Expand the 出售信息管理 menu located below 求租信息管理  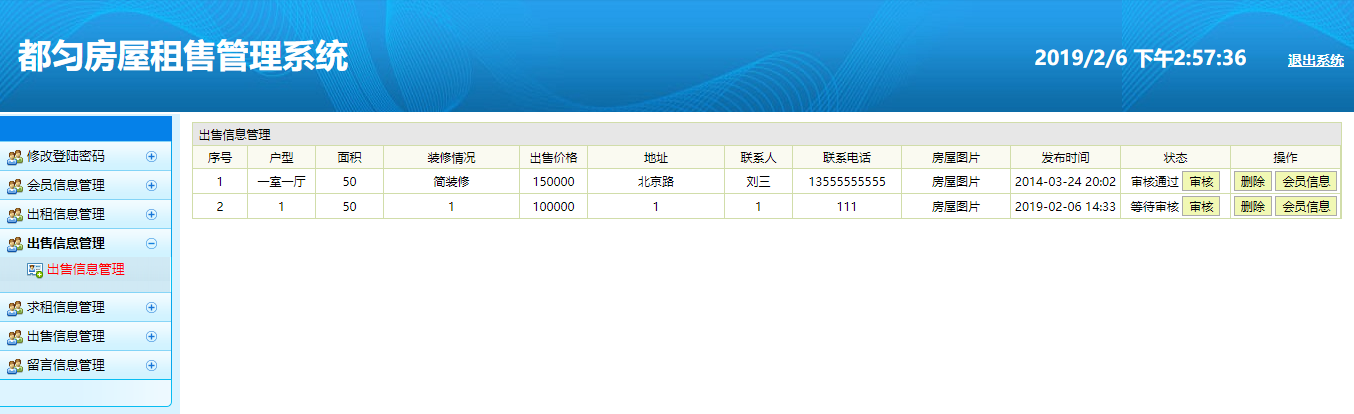coord(152,336)
